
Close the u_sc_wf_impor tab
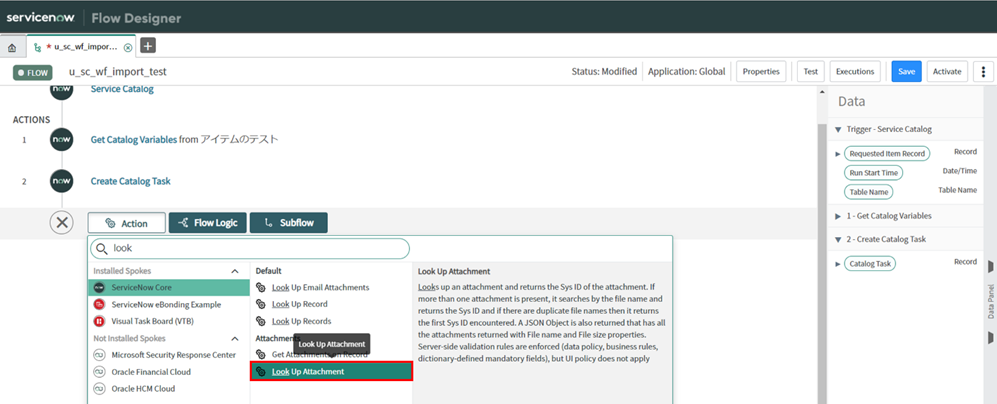128,48
